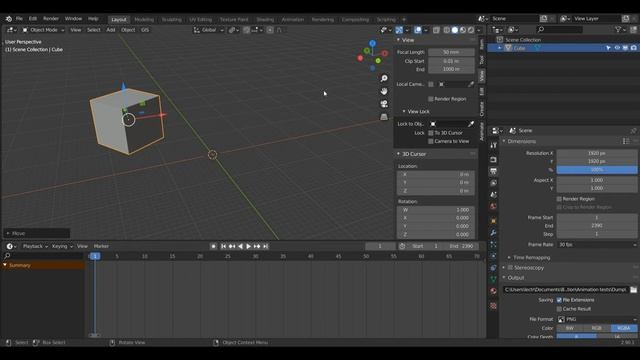Open the Particles properties tab icon
This screenshot has height=360, width=640.
[x=493, y=244]
